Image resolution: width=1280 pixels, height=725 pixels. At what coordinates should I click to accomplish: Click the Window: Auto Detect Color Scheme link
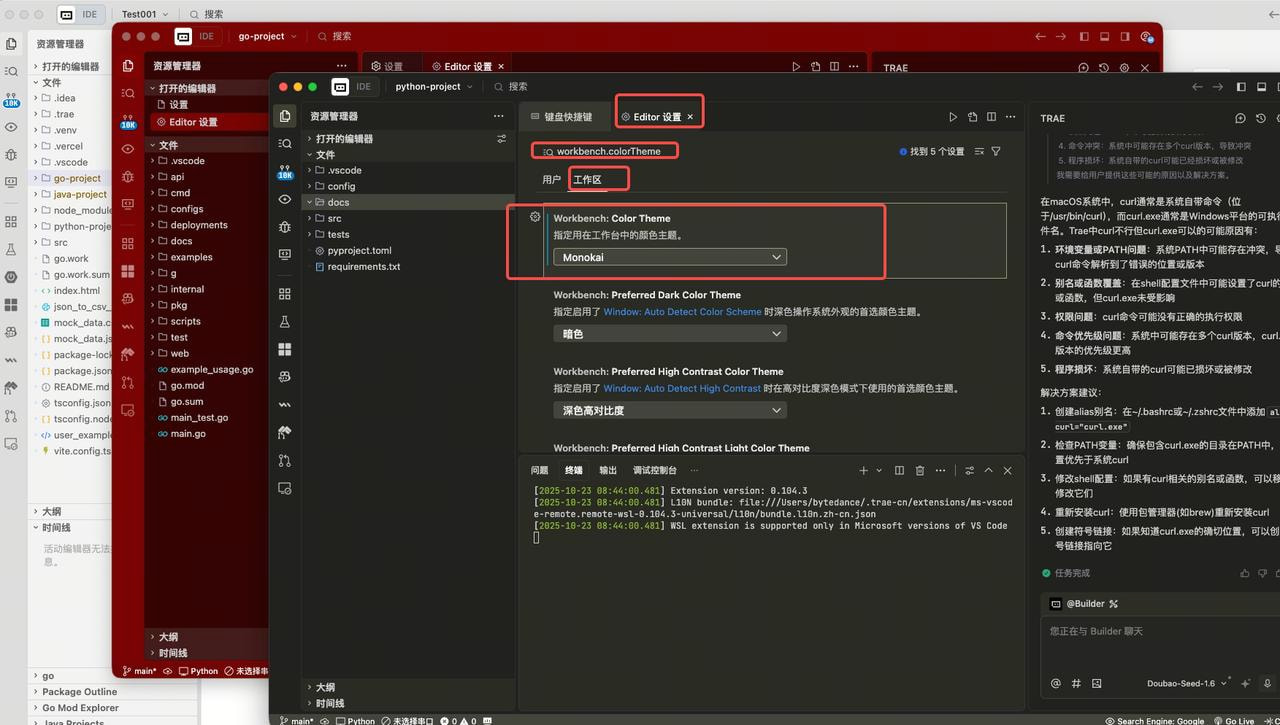click(682, 312)
